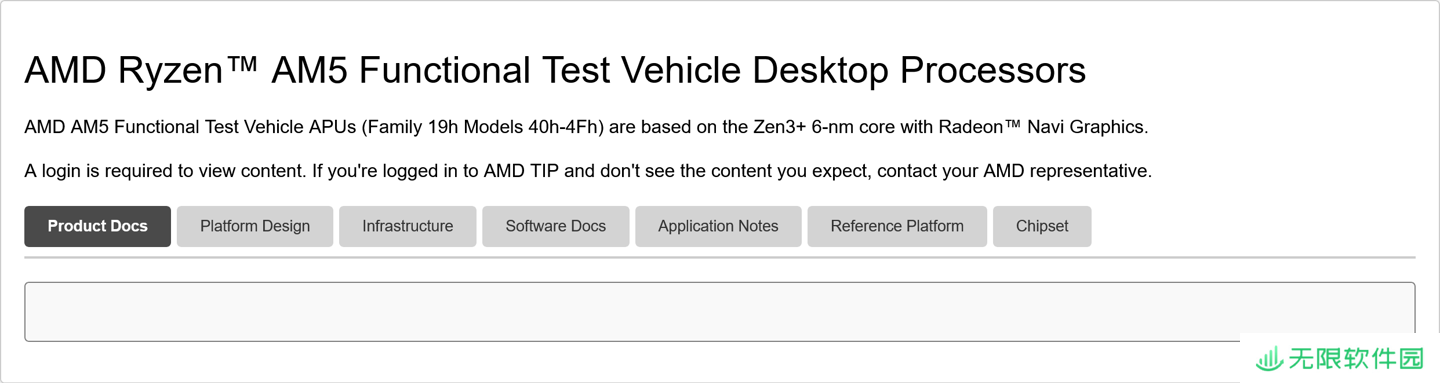The width and height of the screenshot is (1440, 383).
Task: Click the 无限软件园 watermark text
Action: click(x=1355, y=359)
